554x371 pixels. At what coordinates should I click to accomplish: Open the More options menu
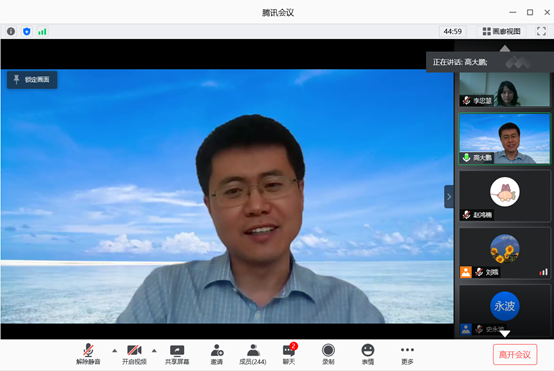pos(407,355)
